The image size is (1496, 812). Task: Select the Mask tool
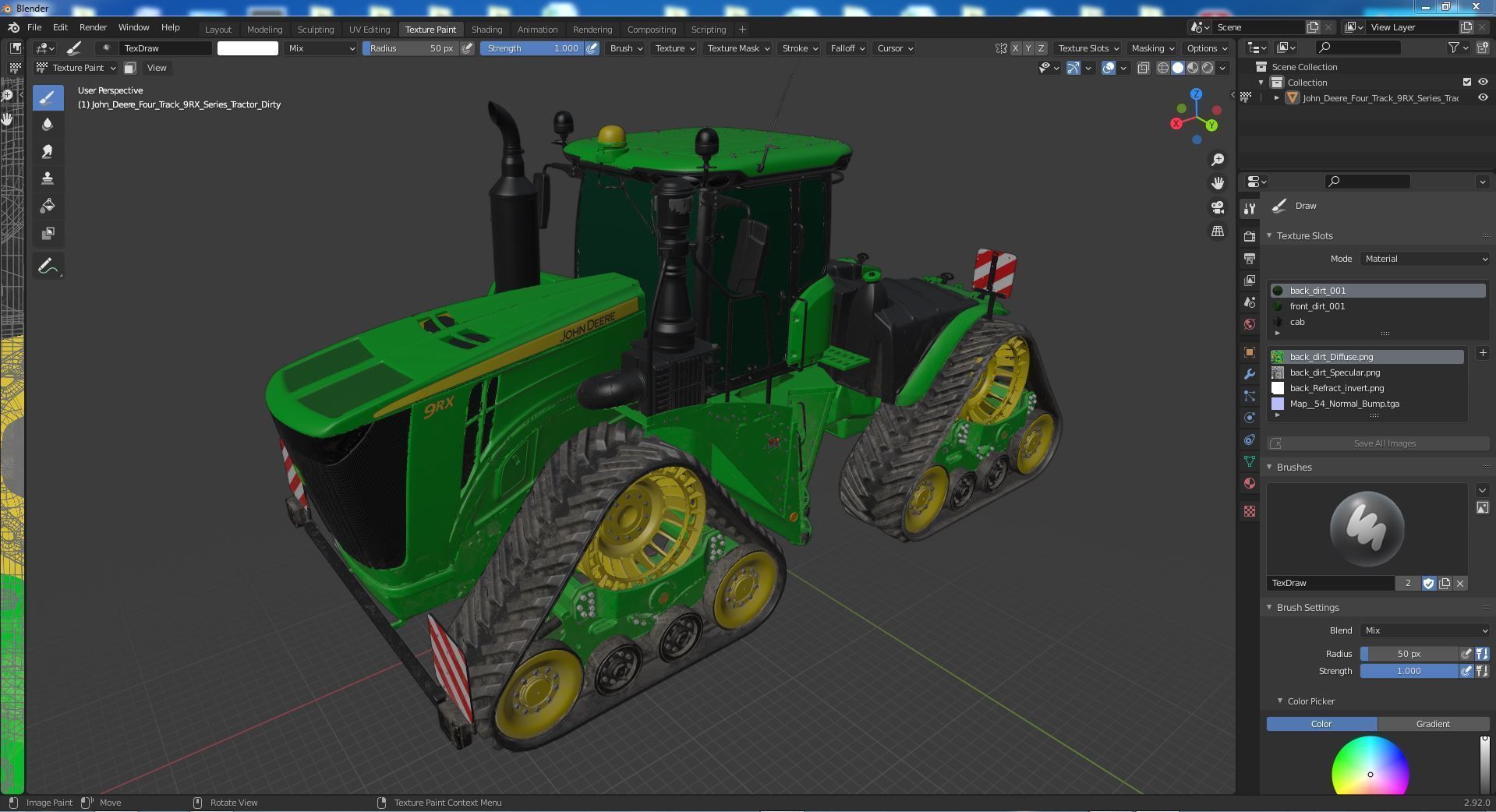(48, 233)
